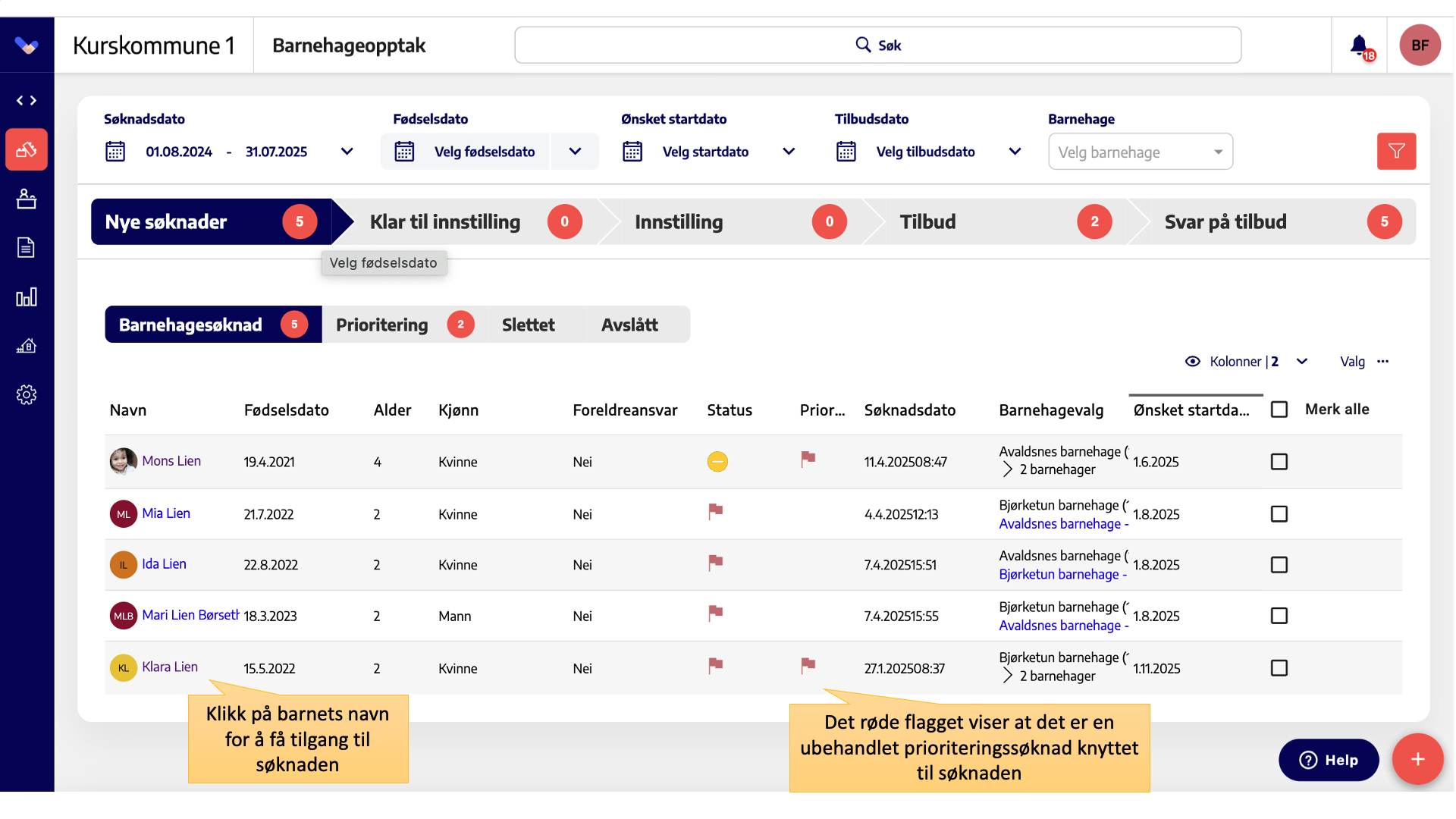Expand the Kolonner dropdown chevron

[x=1302, y=362]
